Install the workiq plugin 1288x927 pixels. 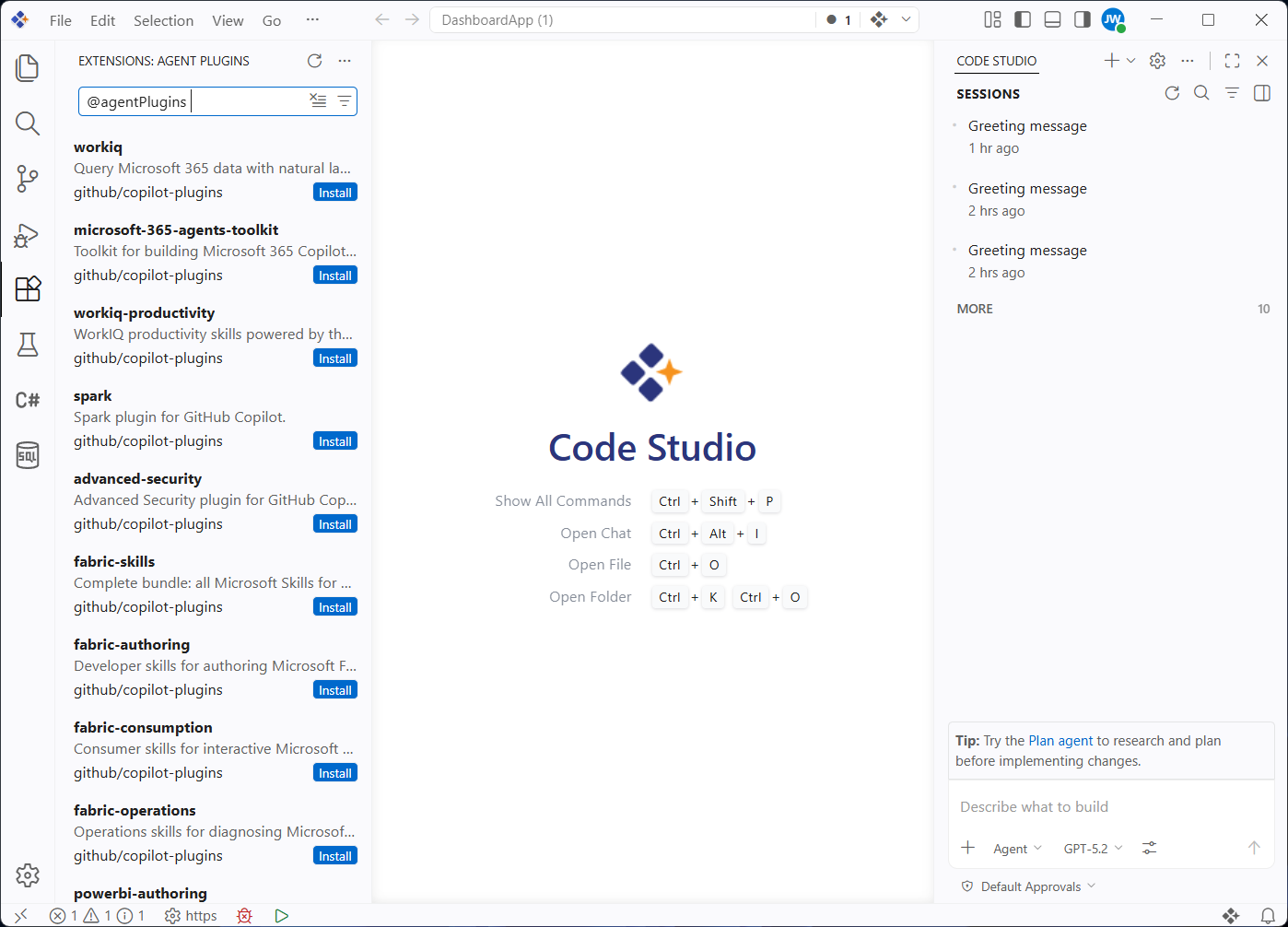[x=335, y=193]
